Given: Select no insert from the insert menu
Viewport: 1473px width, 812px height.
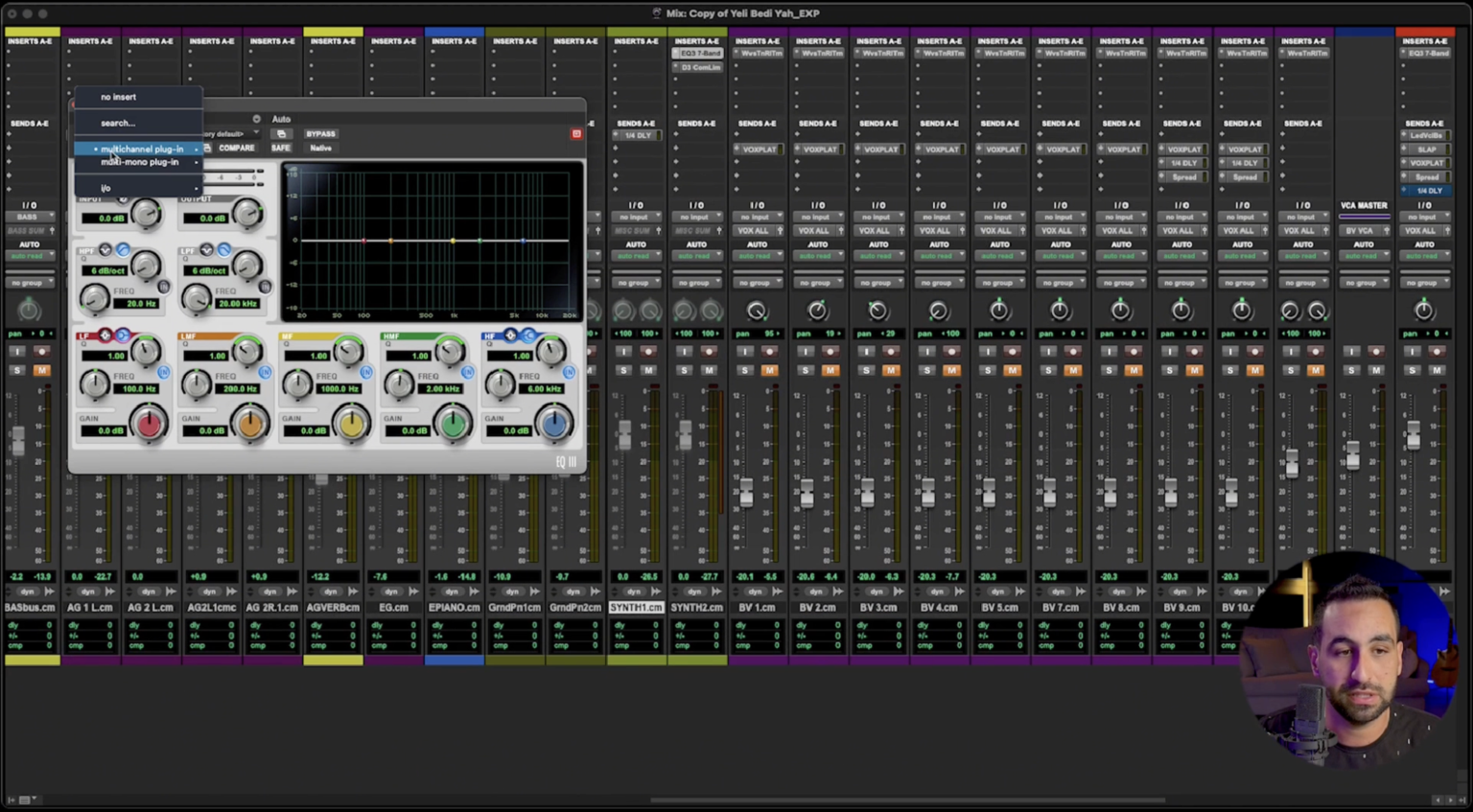Looking at the screenshot, I should [x=117, y=97].
